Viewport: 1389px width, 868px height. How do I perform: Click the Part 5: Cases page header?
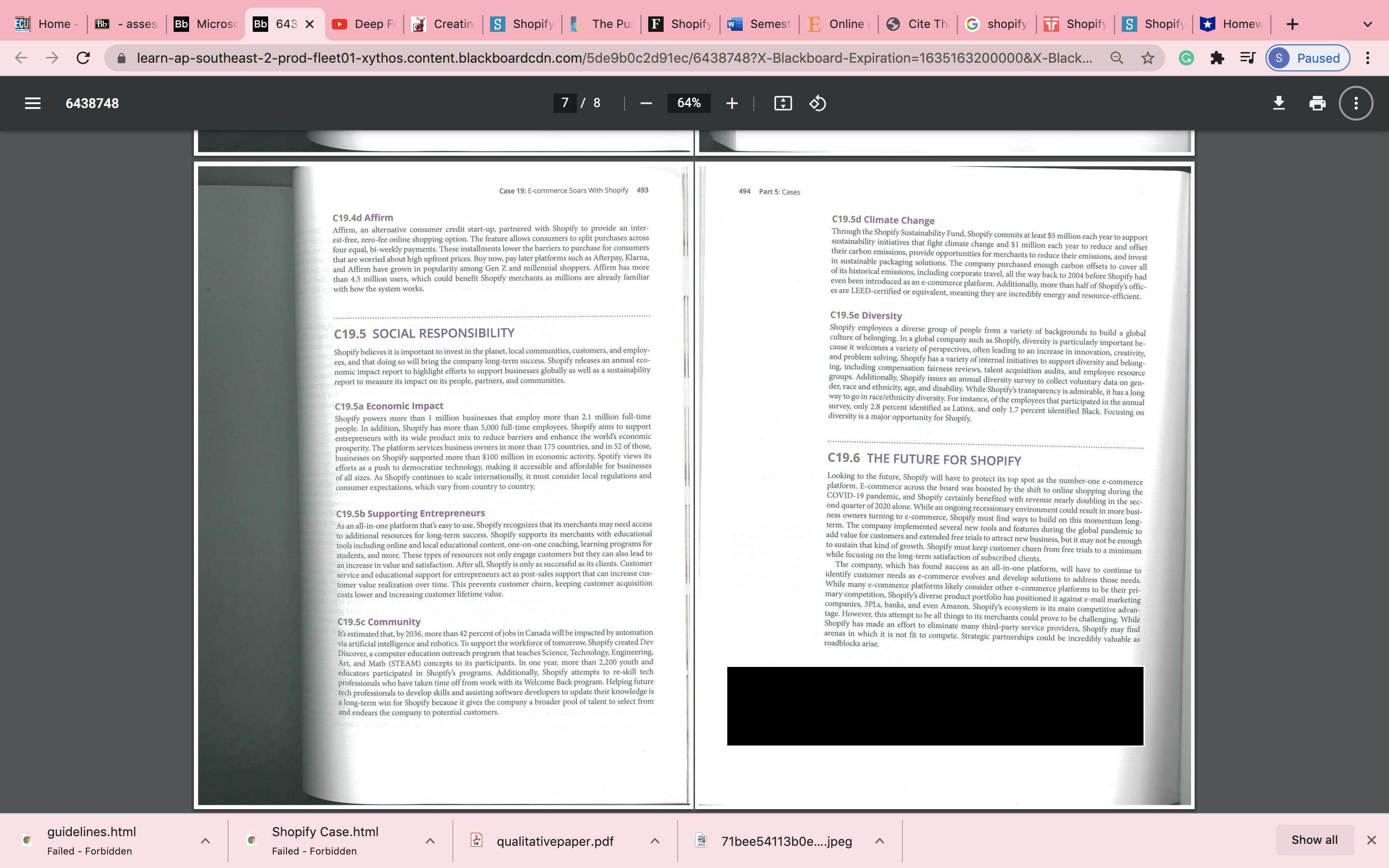779,192
